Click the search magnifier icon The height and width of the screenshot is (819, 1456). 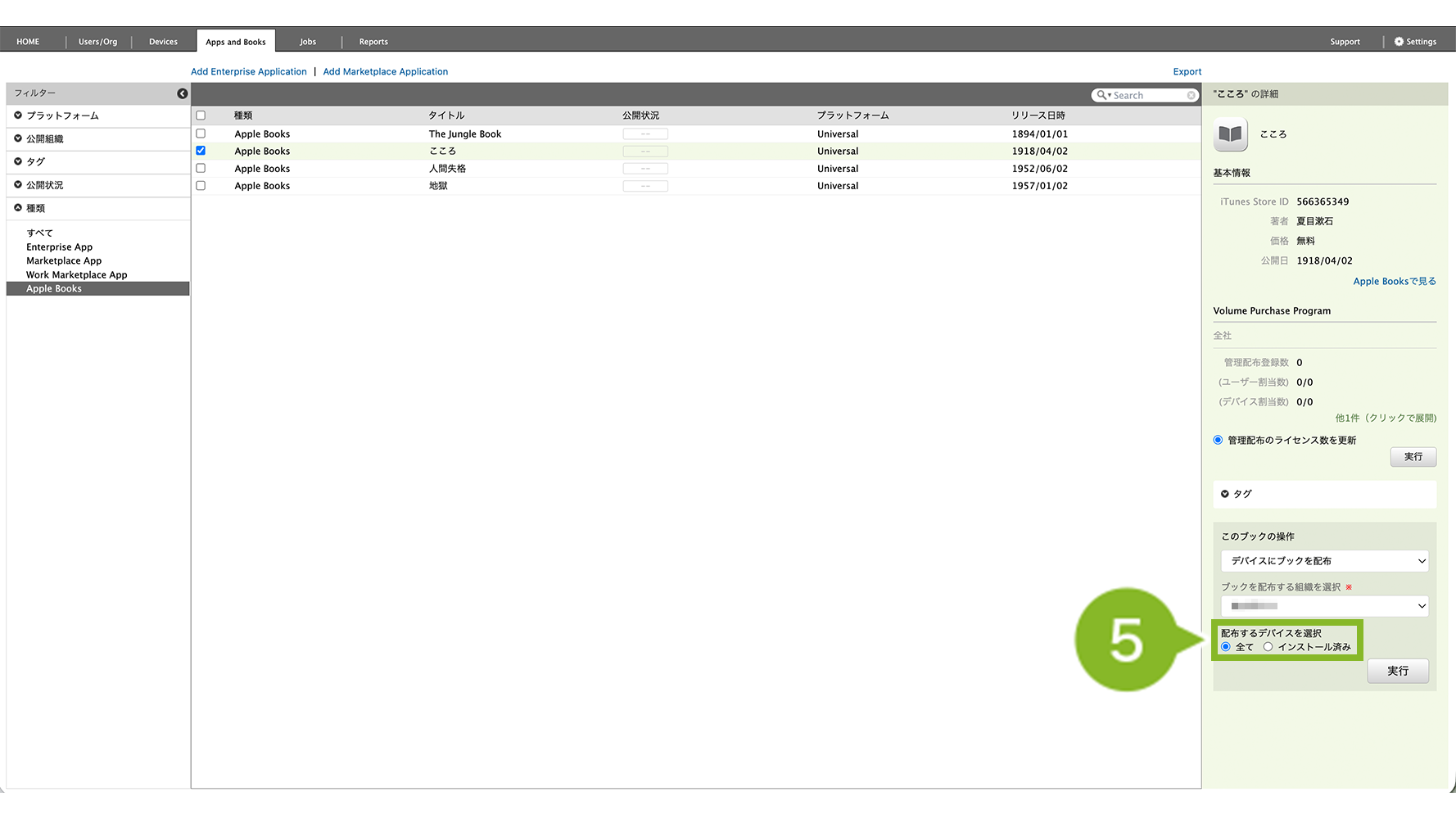click(x=1102, y=96)
